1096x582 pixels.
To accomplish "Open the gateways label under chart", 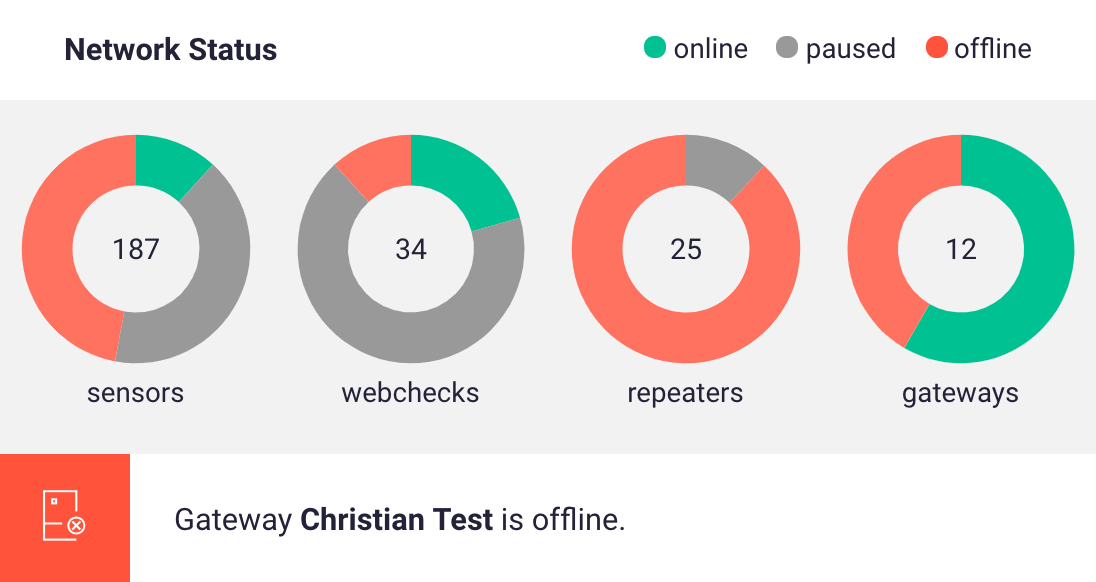I will tap(961, 393).
